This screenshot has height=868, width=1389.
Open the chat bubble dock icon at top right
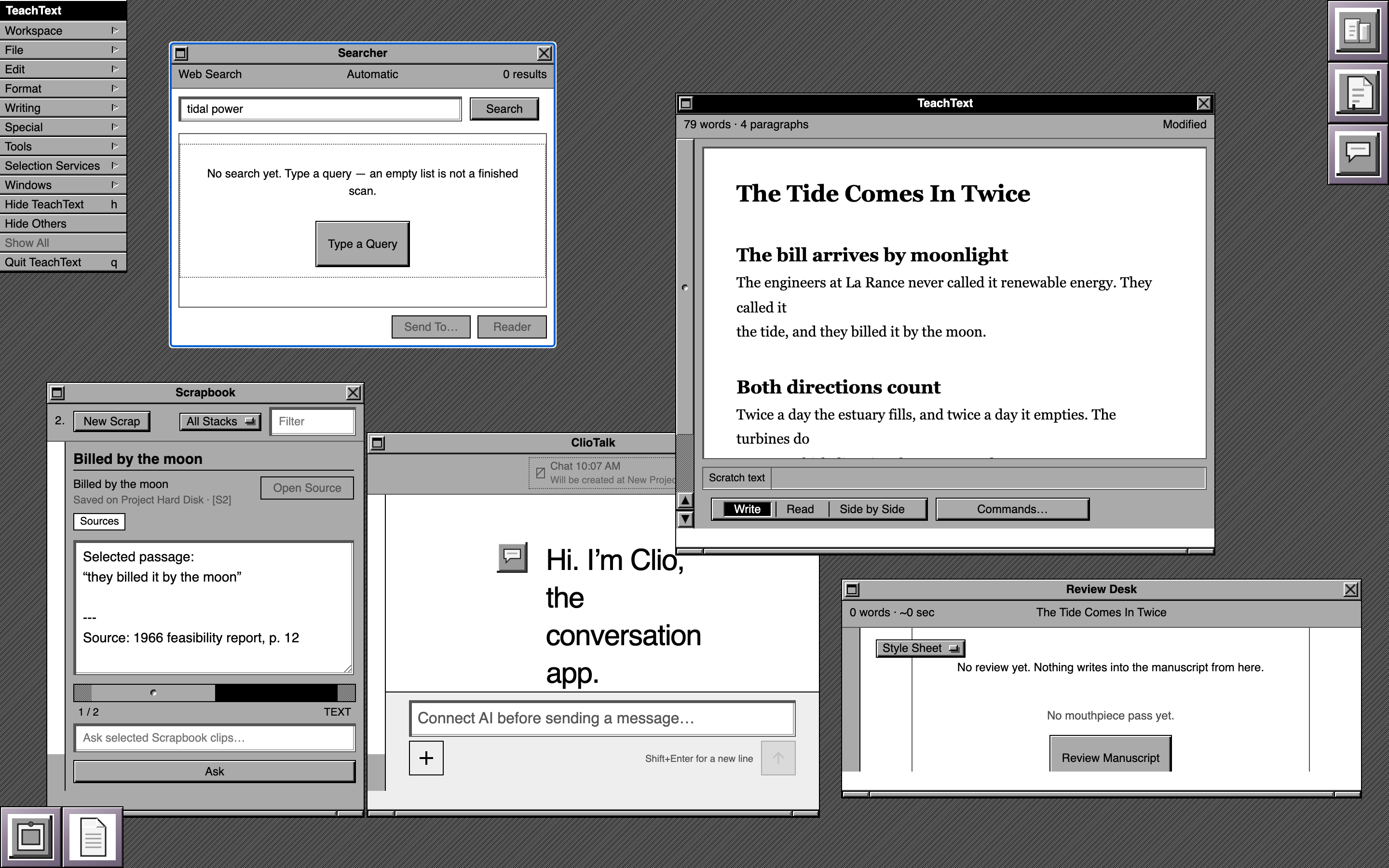pos(1358,154)
